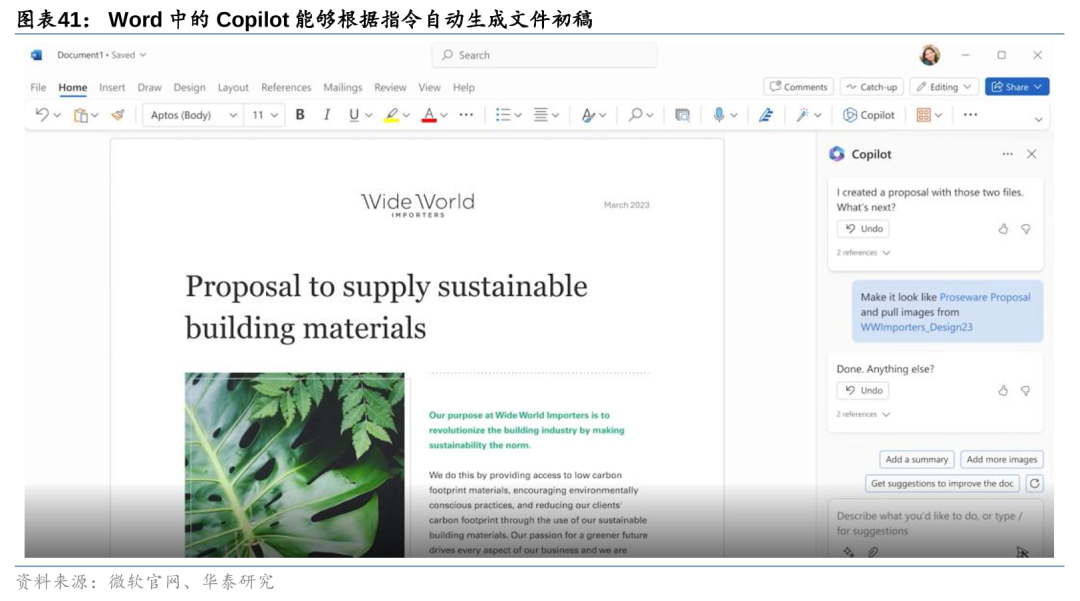Open the Editor pen icon
The height and width of the screenshot is (601, 1080).
pyautogui.click(x=765, y=115)
